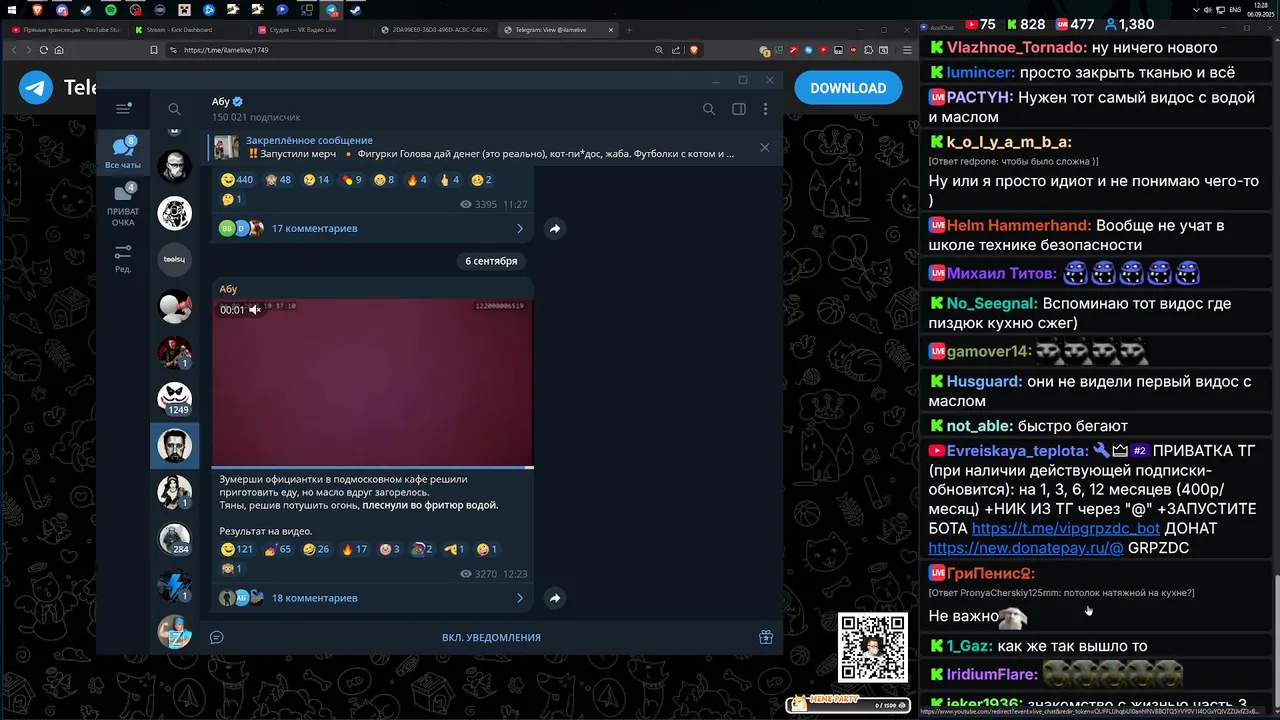Click username Helm Hammerhand in chat
The width and height of the screenshot is (1280, 720).
pyautogui.click(x=1019, y=226)
